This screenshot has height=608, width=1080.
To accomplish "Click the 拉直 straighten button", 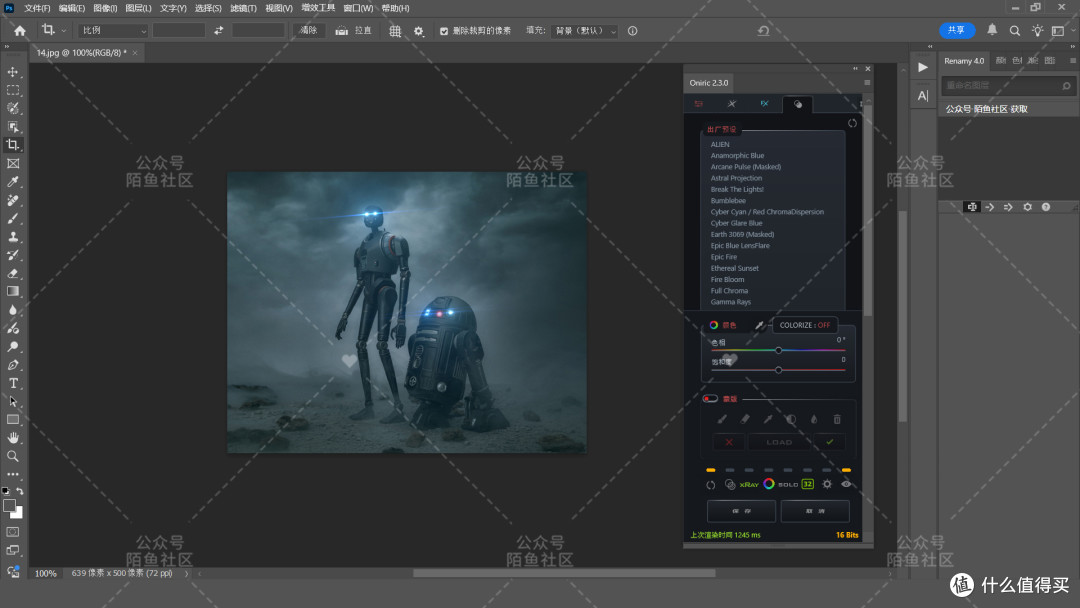I will 353,30.
